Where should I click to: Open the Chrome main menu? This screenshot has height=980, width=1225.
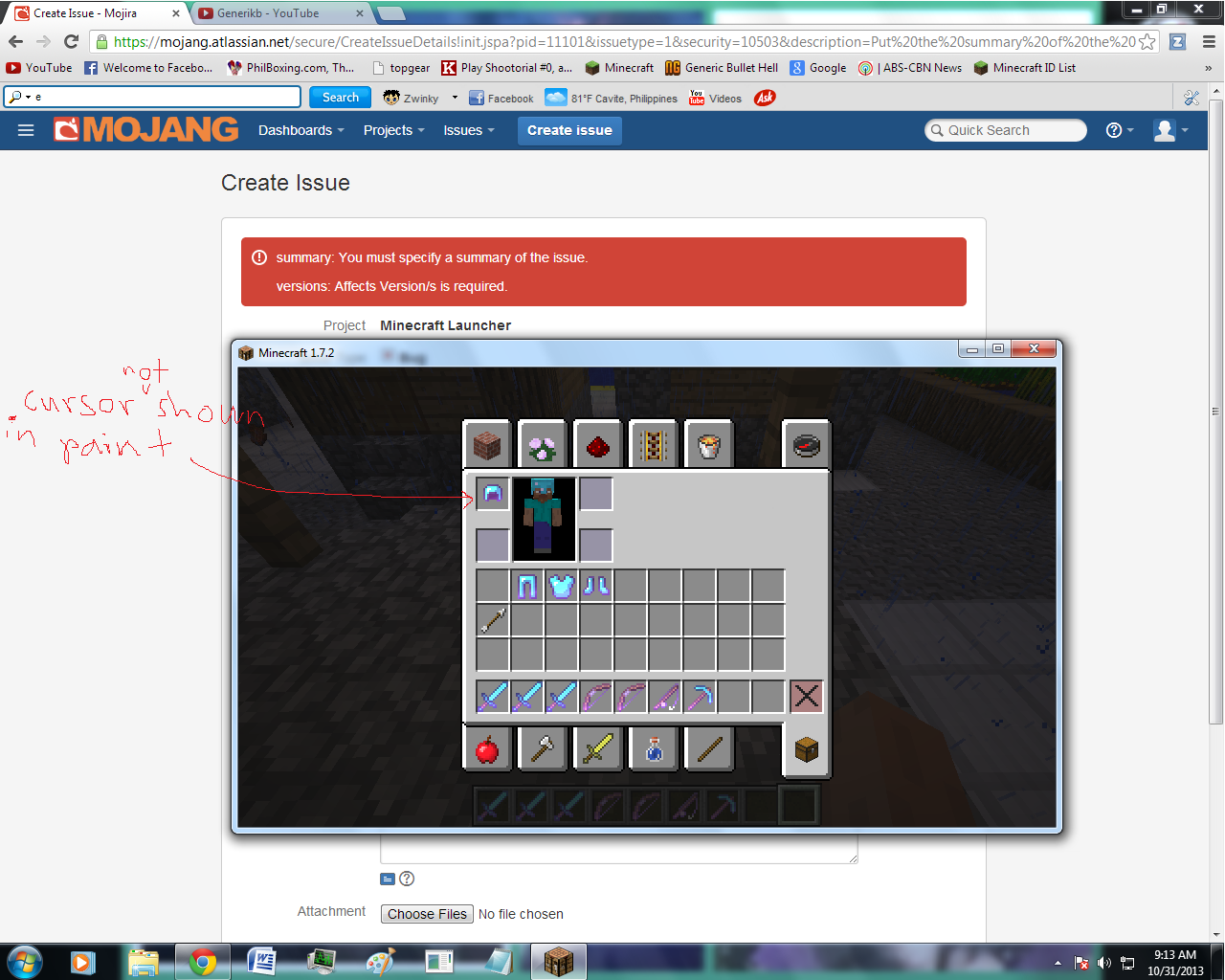tap(1209, 41)
